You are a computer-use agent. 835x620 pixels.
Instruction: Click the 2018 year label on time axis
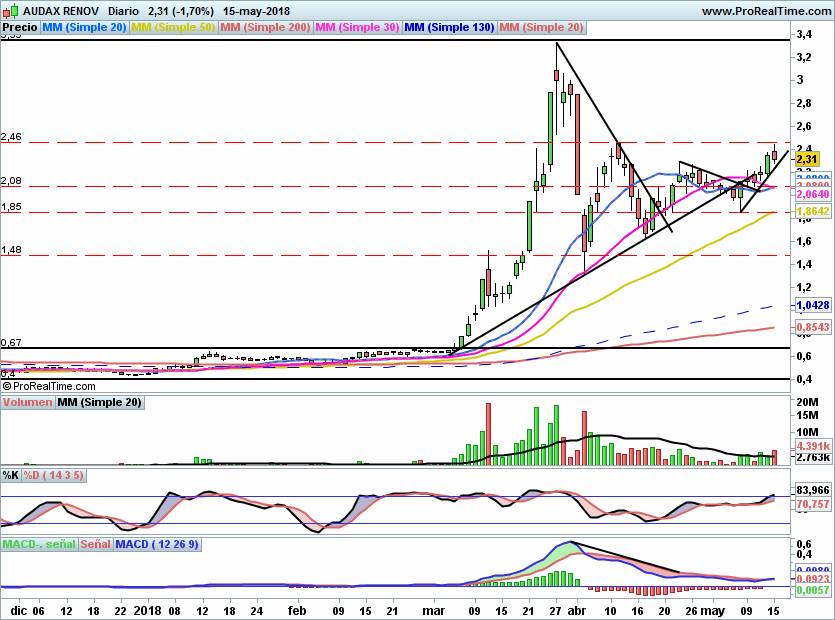click(148, 610)
